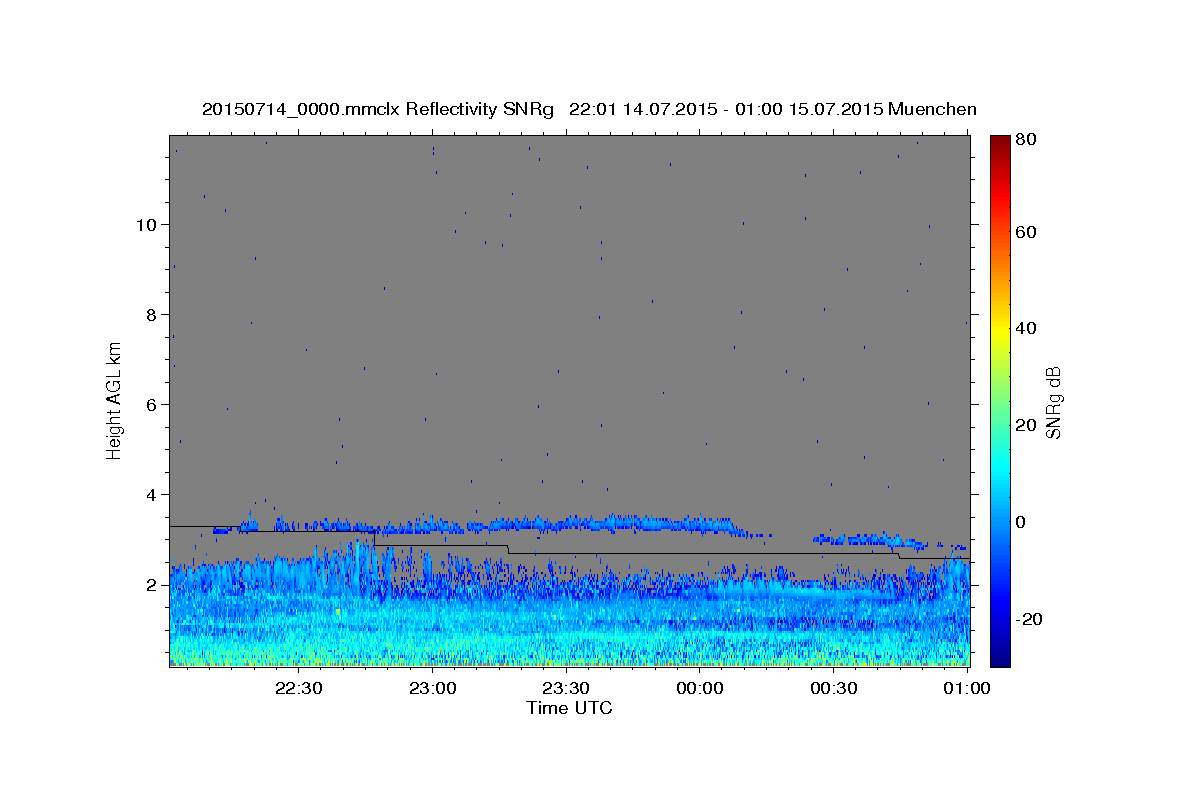Click the 'Time UTC' x-axis label
Image resolution: width=1200 pixels, height=800 pixels.
pyautogui.click(x=569, y=708)
